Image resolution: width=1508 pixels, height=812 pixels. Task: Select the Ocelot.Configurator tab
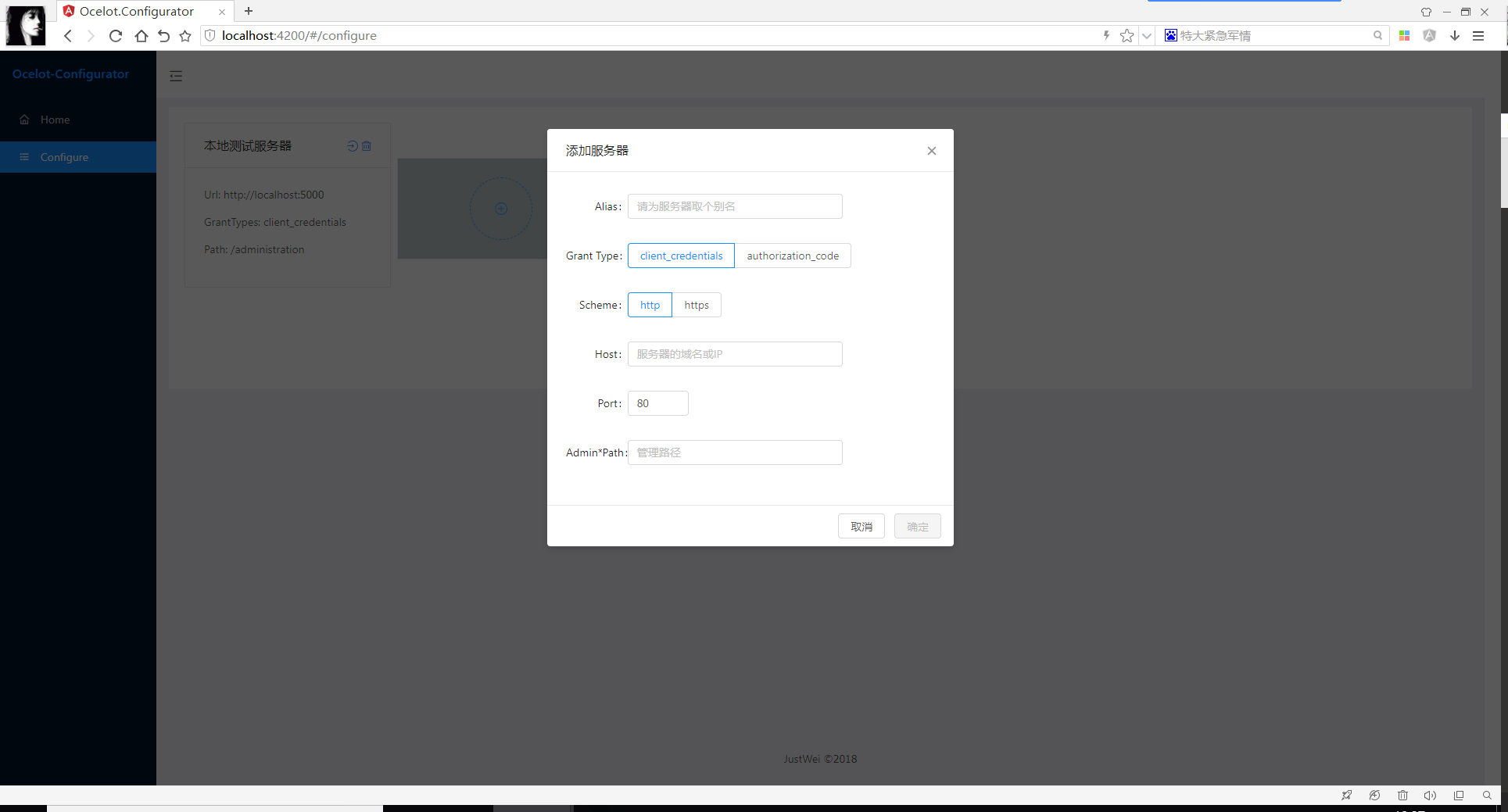point(138,11)
